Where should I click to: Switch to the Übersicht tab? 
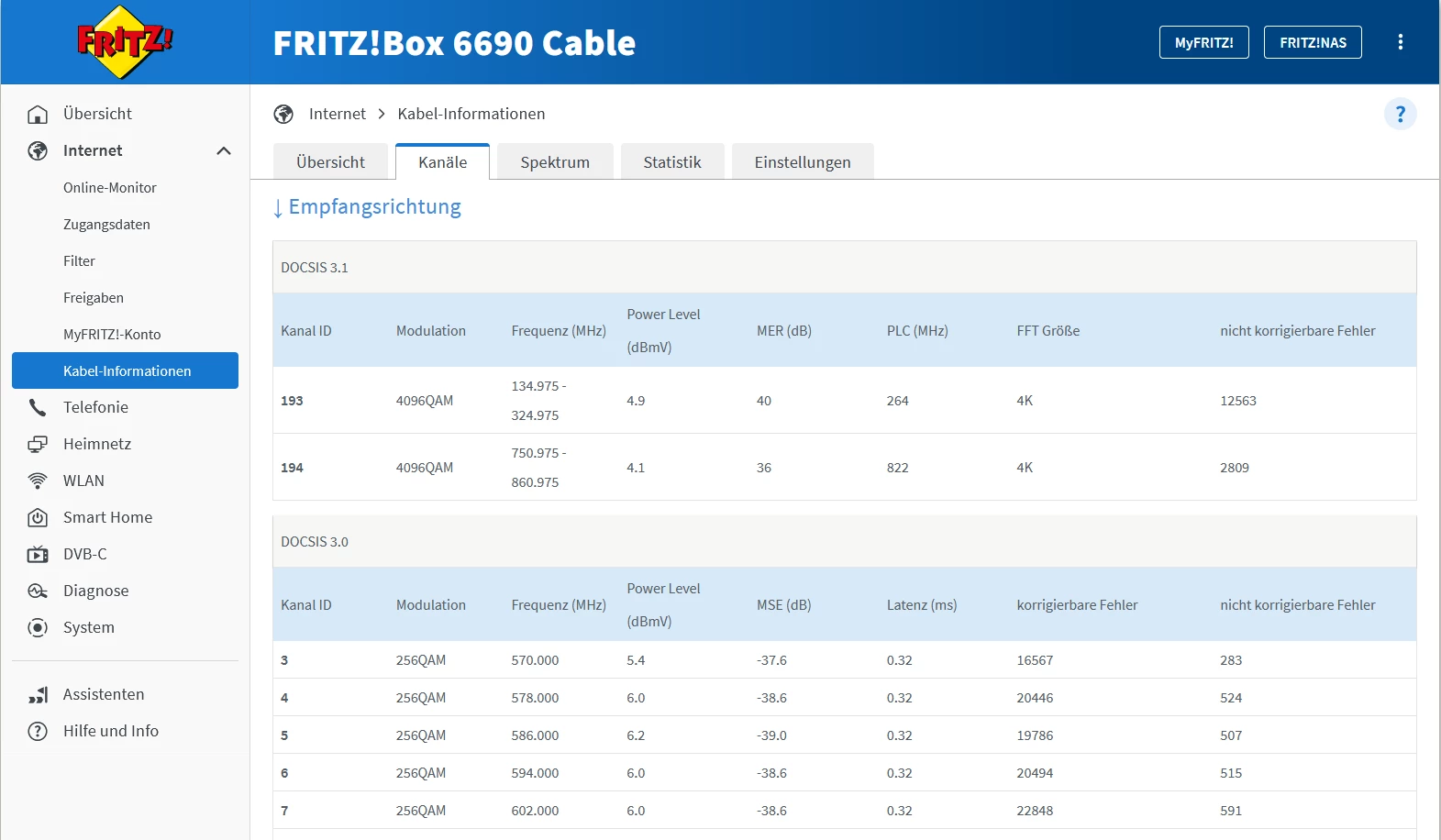click(330, 161)
